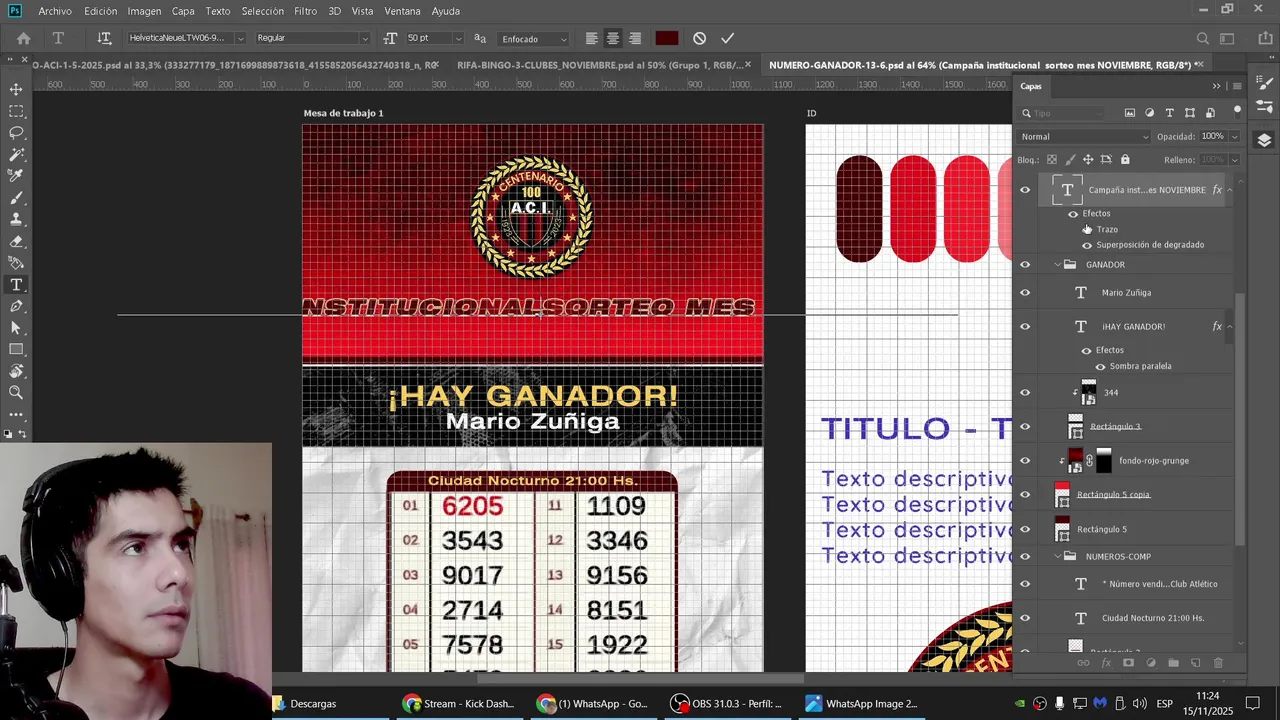Viewport: 1280px width, 720px height.
Task: Align text right in options bar
Action: (635, 38)
